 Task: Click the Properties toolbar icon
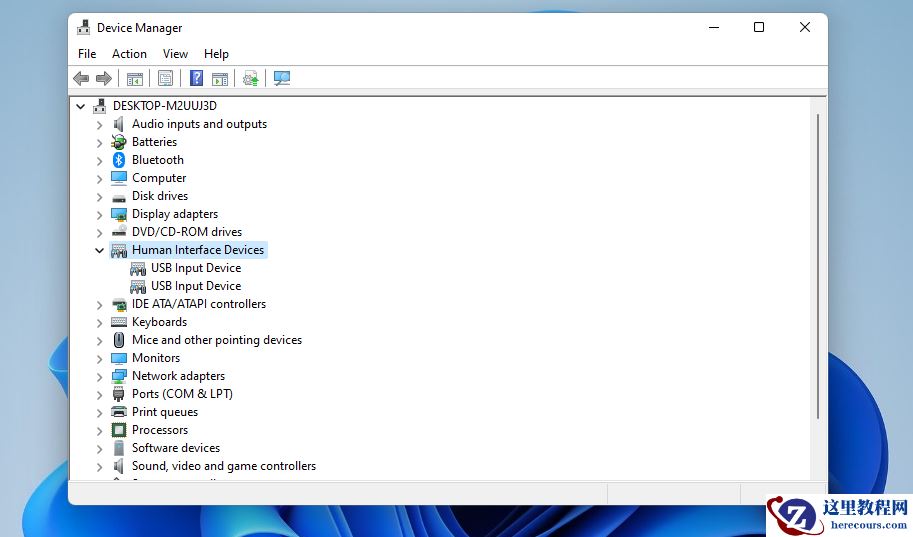[165, 78]
